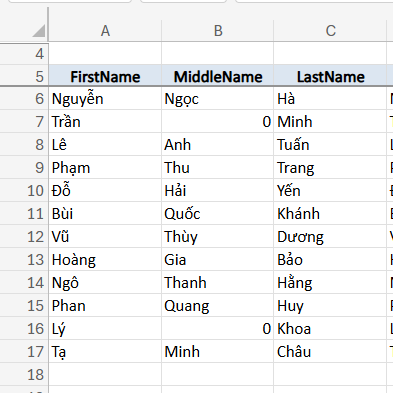Image resolution: width=393 pixels, height=393 pixels.
Task: Click the MiddleName header cell
Action: click(x=218, y=76)
